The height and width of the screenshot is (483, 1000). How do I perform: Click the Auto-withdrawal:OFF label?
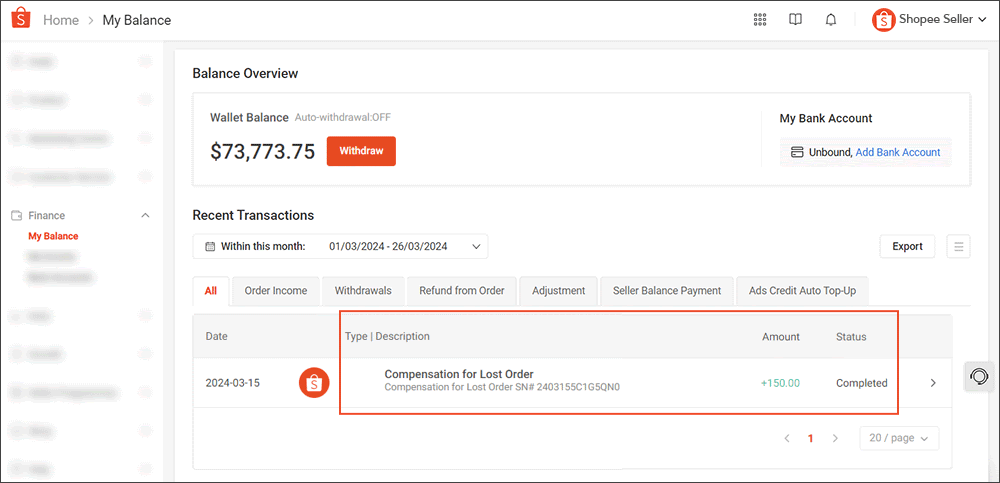(x=343, y=118)
